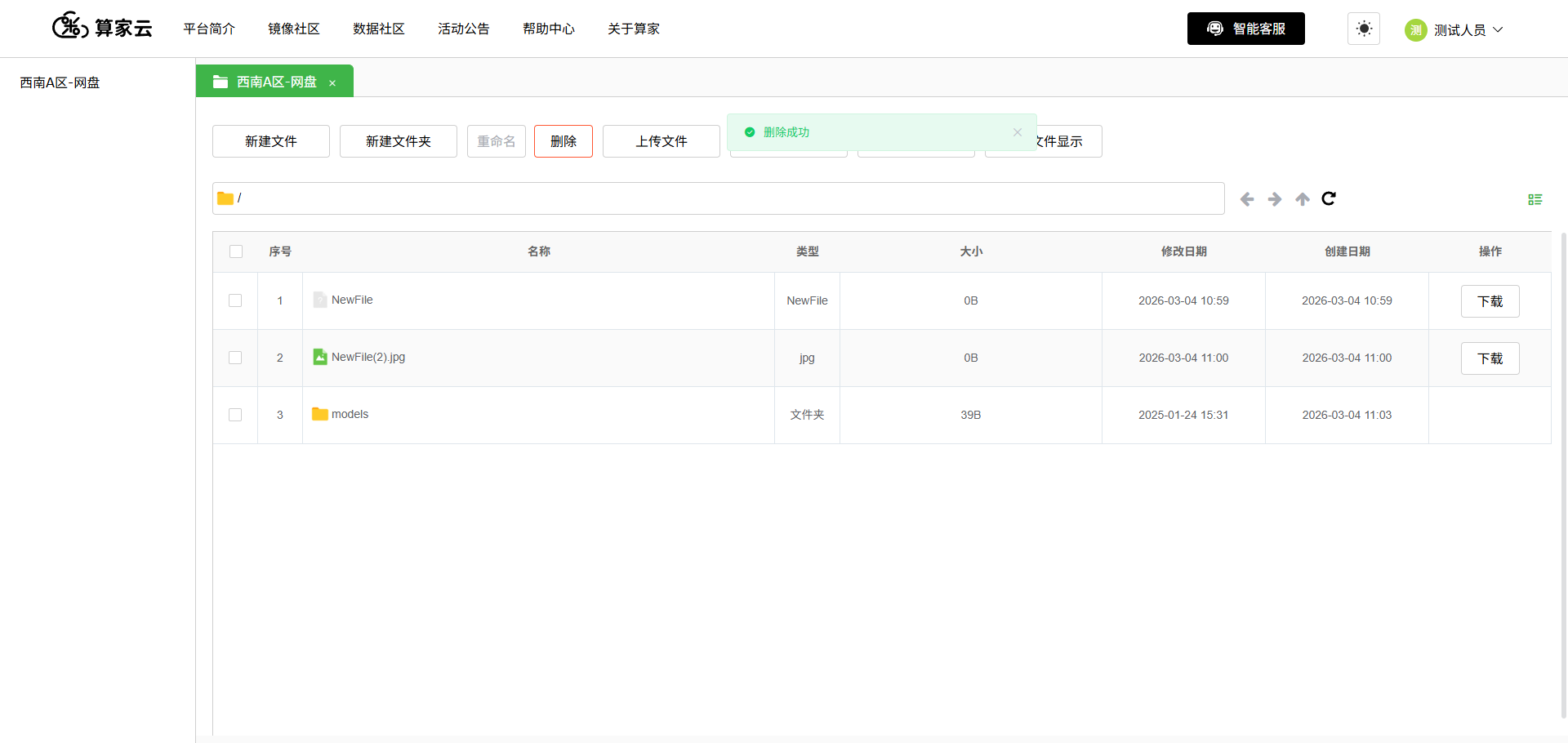The width and height of the screenshot is (1568, 743).
Task: Open the 活动公告 menu item
Action: click(464, 29)
